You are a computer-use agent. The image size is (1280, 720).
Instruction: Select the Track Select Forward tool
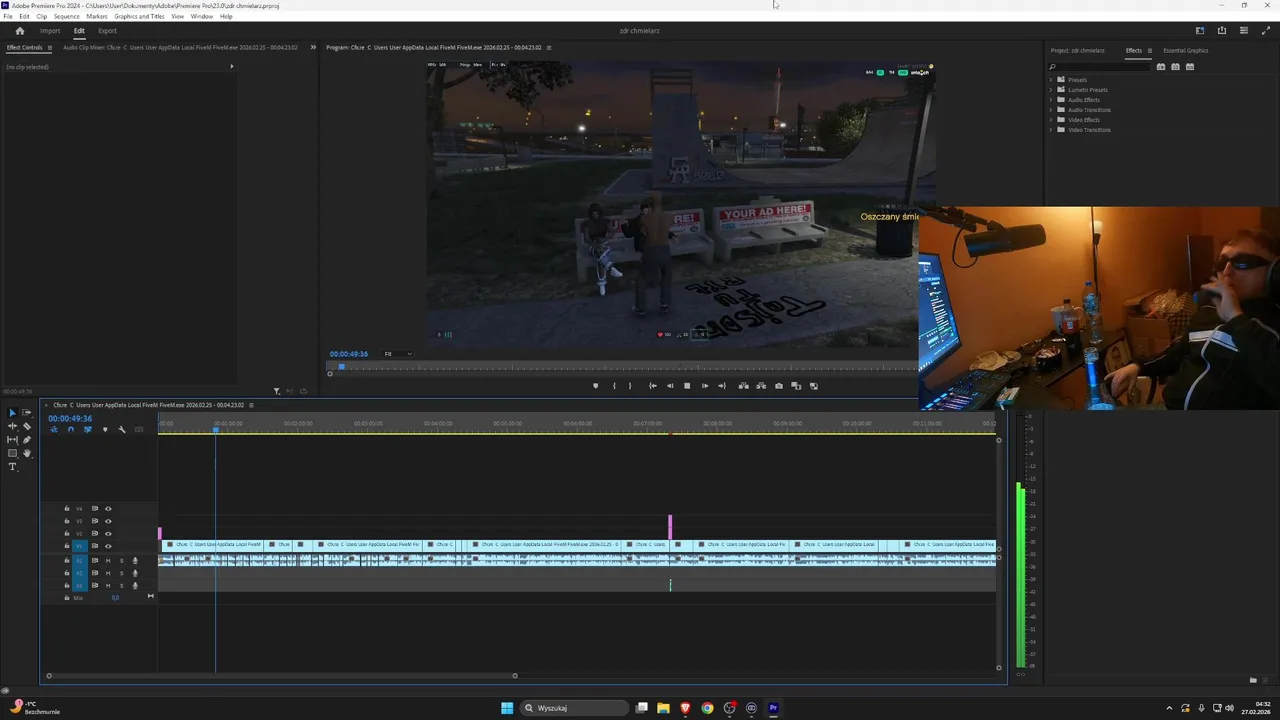(x=27, y=413)
